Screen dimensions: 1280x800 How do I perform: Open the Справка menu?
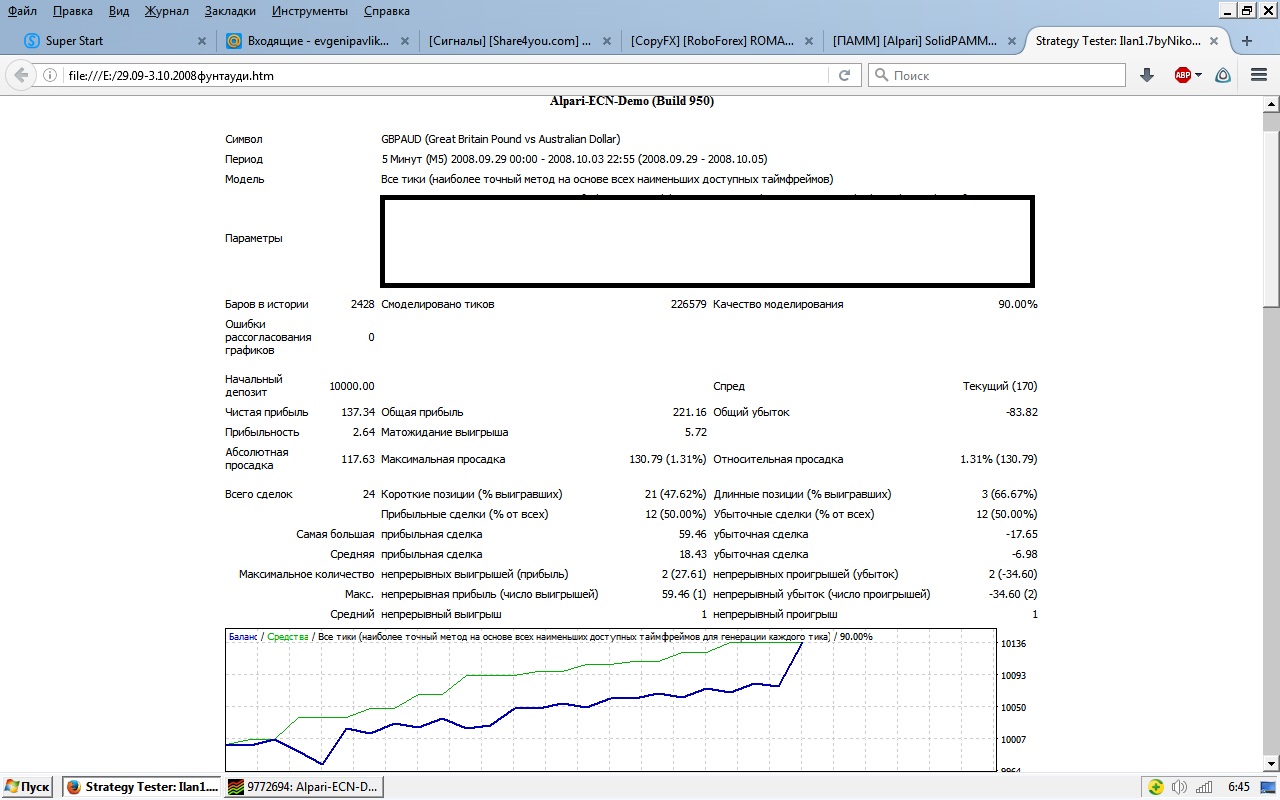387,11
